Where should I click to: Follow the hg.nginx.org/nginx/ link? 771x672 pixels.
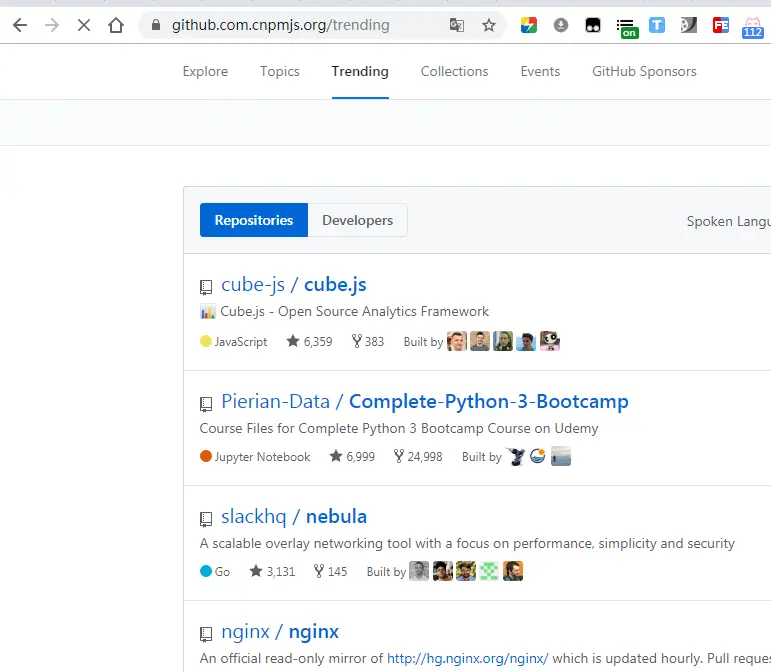click(467, 658)
